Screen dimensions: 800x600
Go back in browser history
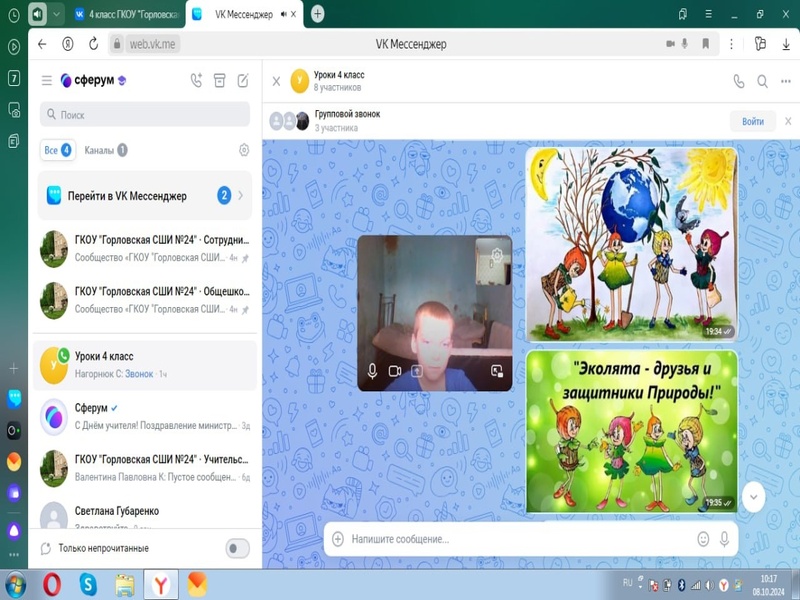coord(42,44)
